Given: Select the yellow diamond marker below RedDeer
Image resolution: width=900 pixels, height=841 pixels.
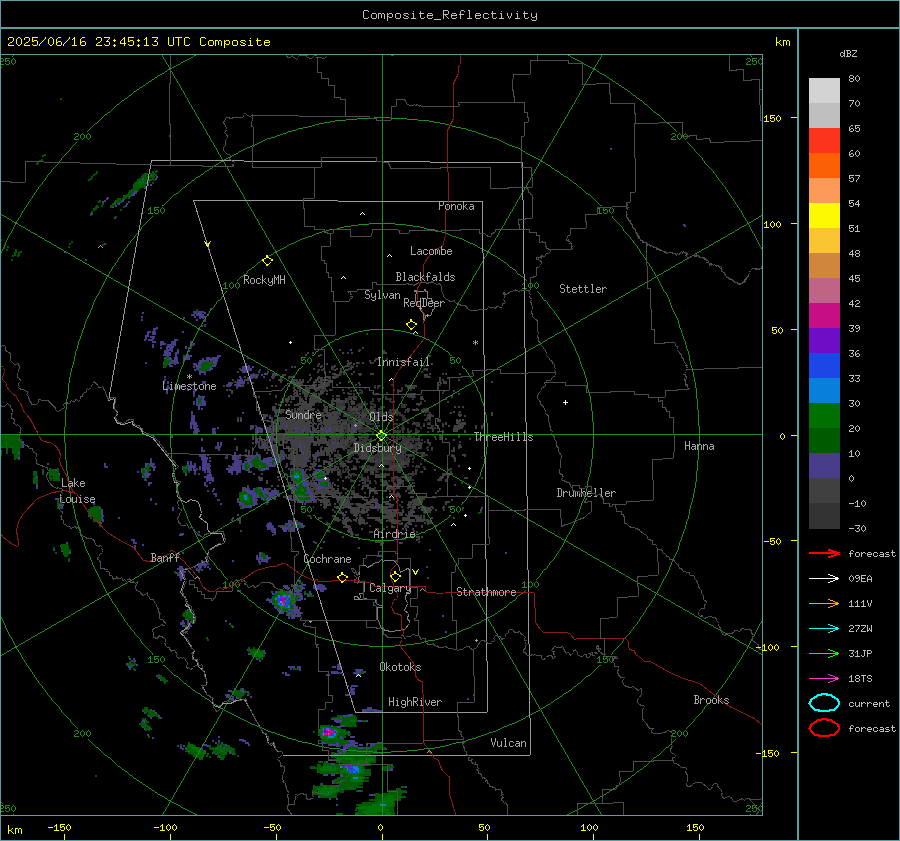Looking at the screenshot, I should tap(411, 325).
